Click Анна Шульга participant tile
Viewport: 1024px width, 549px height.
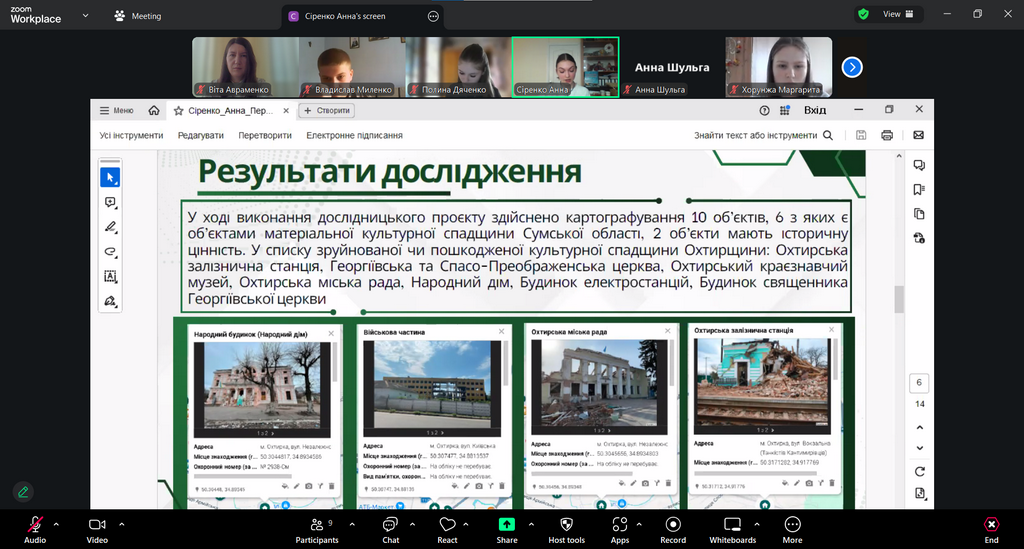671,67
